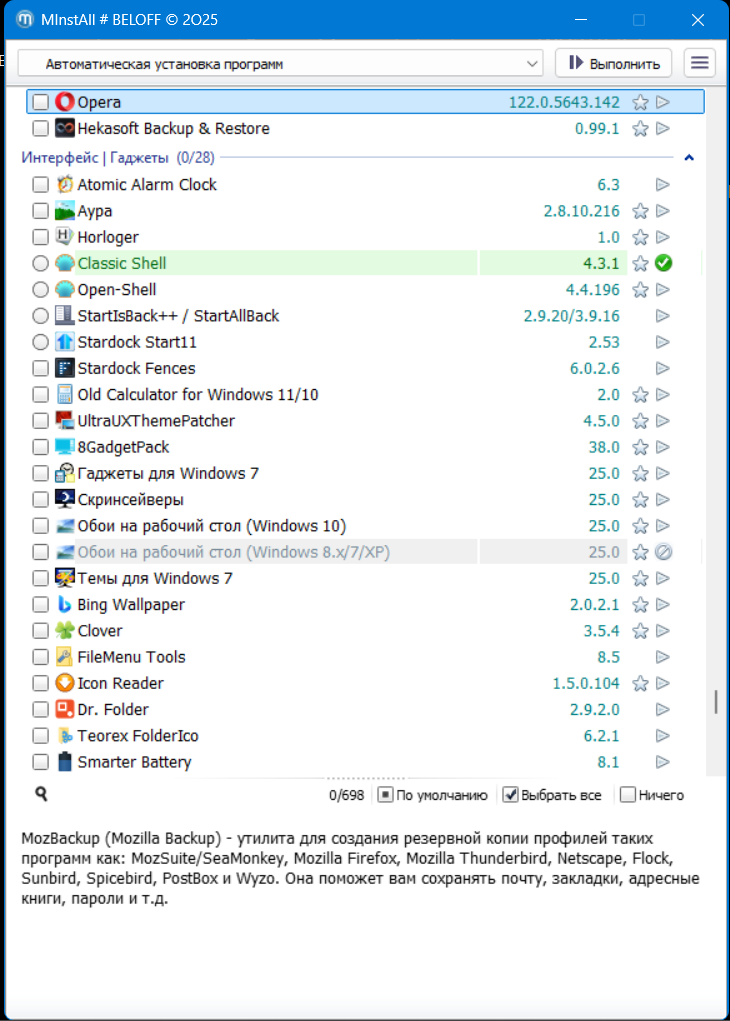Image resolution: width=730 pixels, height=1021 pixels.
Task: Click the search magnifier icon
Action: [42, 795]
